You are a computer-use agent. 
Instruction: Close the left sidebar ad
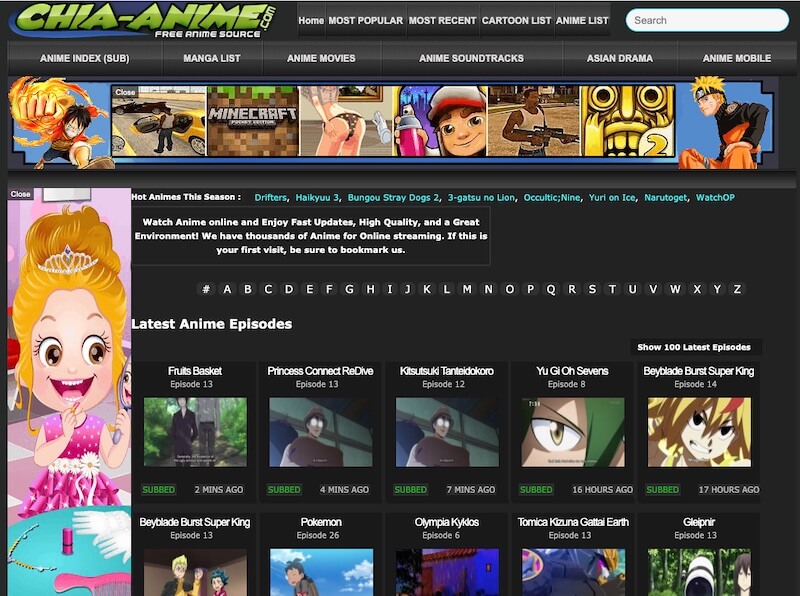point(20,194)
